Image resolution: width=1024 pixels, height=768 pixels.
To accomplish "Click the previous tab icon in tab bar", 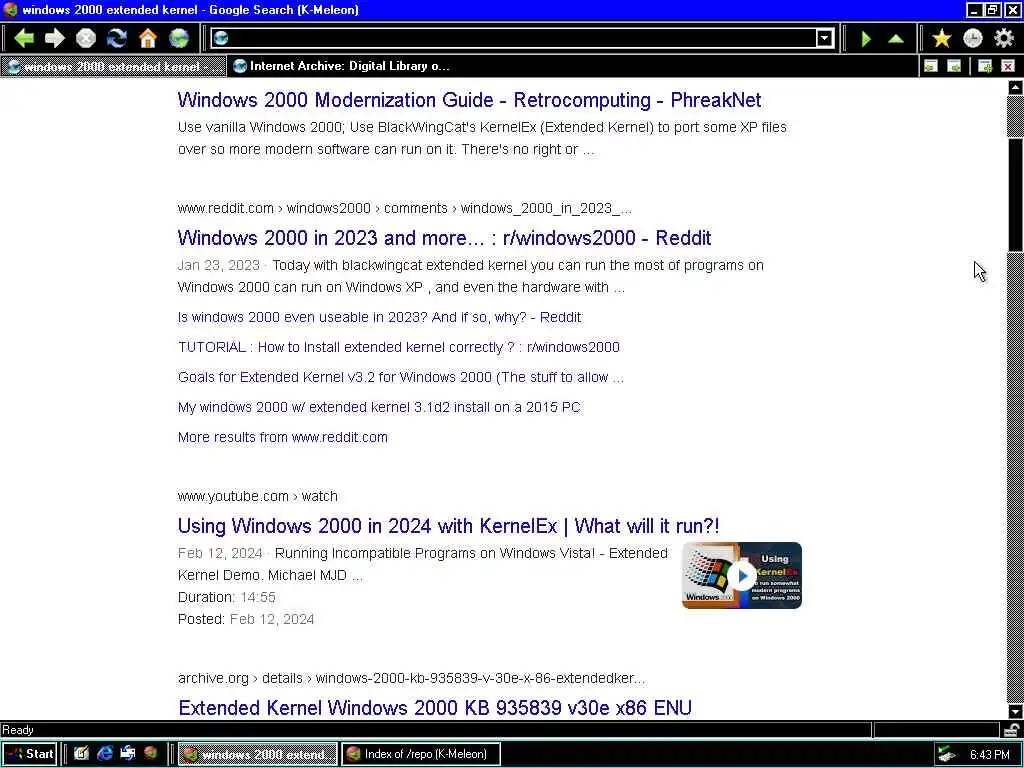I will pyautogui.click(x=931, y=66).
